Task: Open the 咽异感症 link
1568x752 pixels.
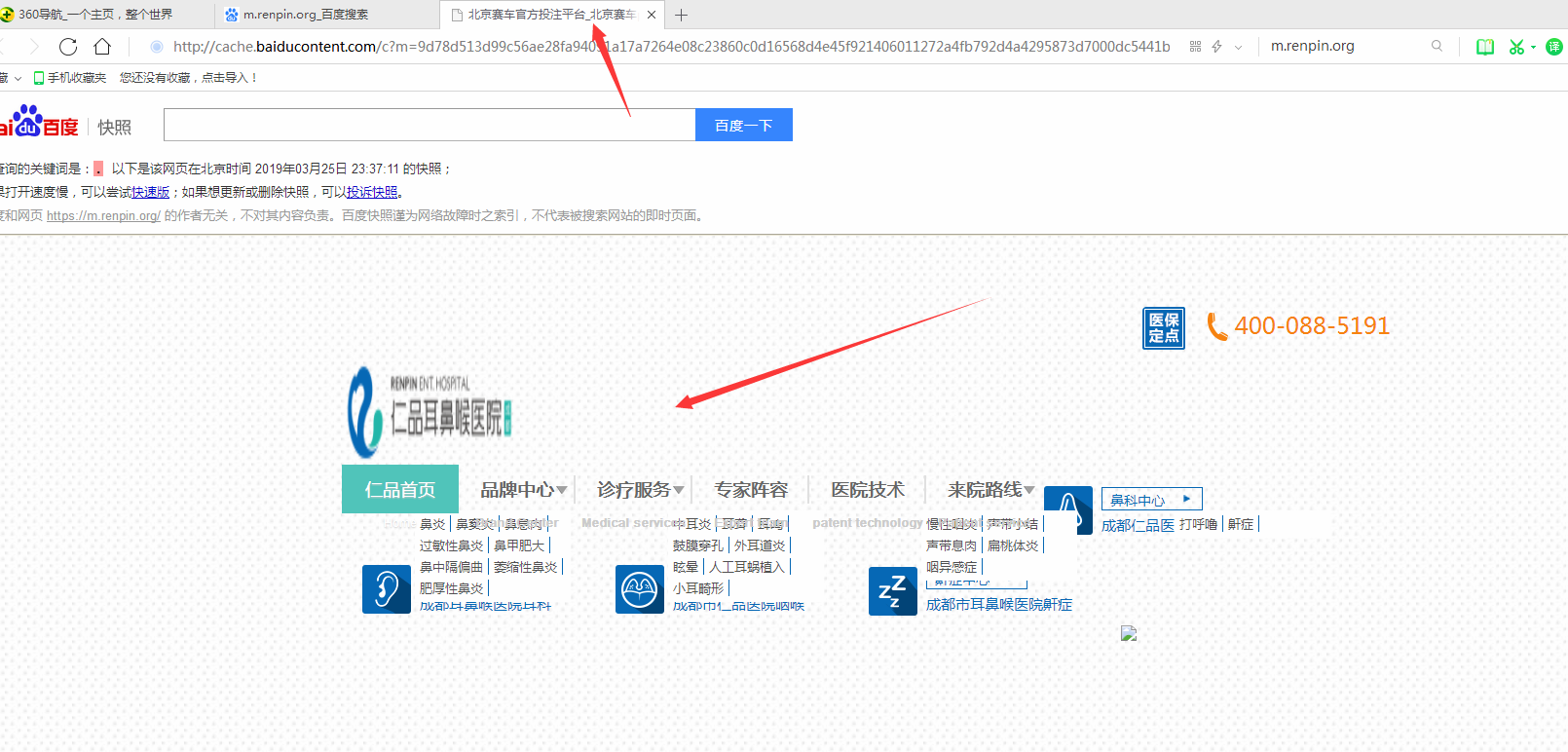Action: [952, 567]
